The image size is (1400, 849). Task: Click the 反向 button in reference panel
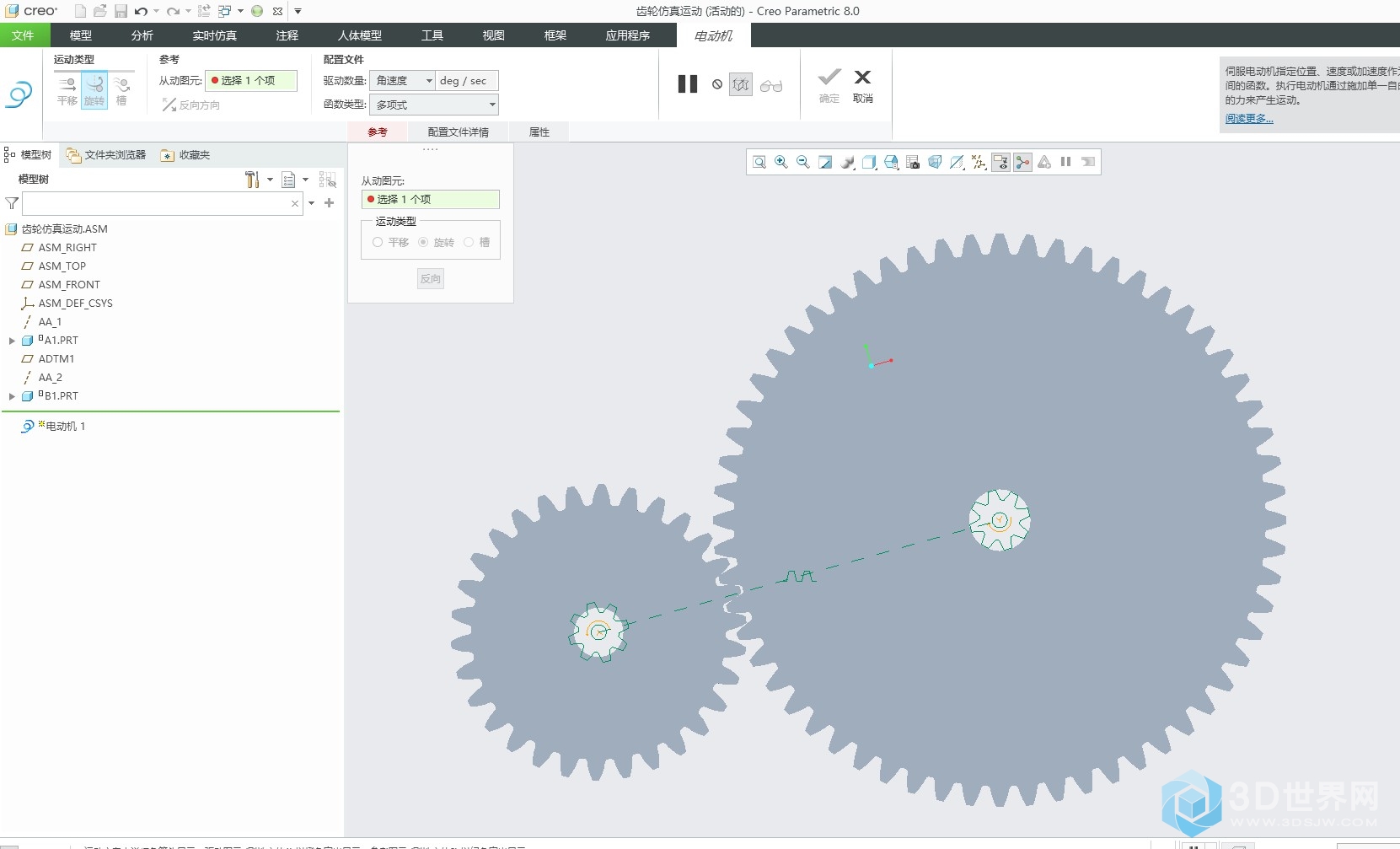(431, 279)
